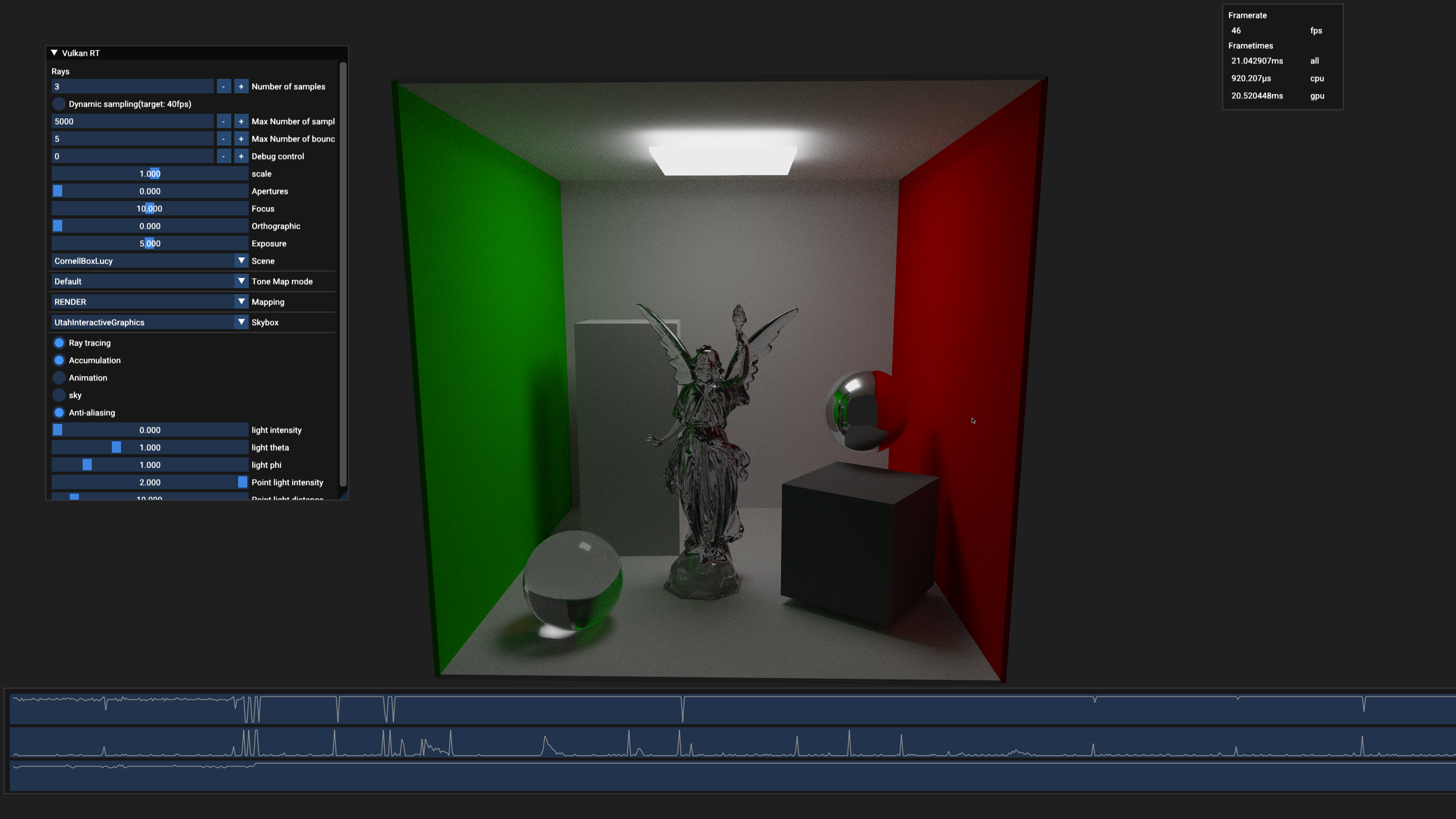Screen dimensions: 1456x819
Task: Decrement the Debug control value
Action: [223, 157]
